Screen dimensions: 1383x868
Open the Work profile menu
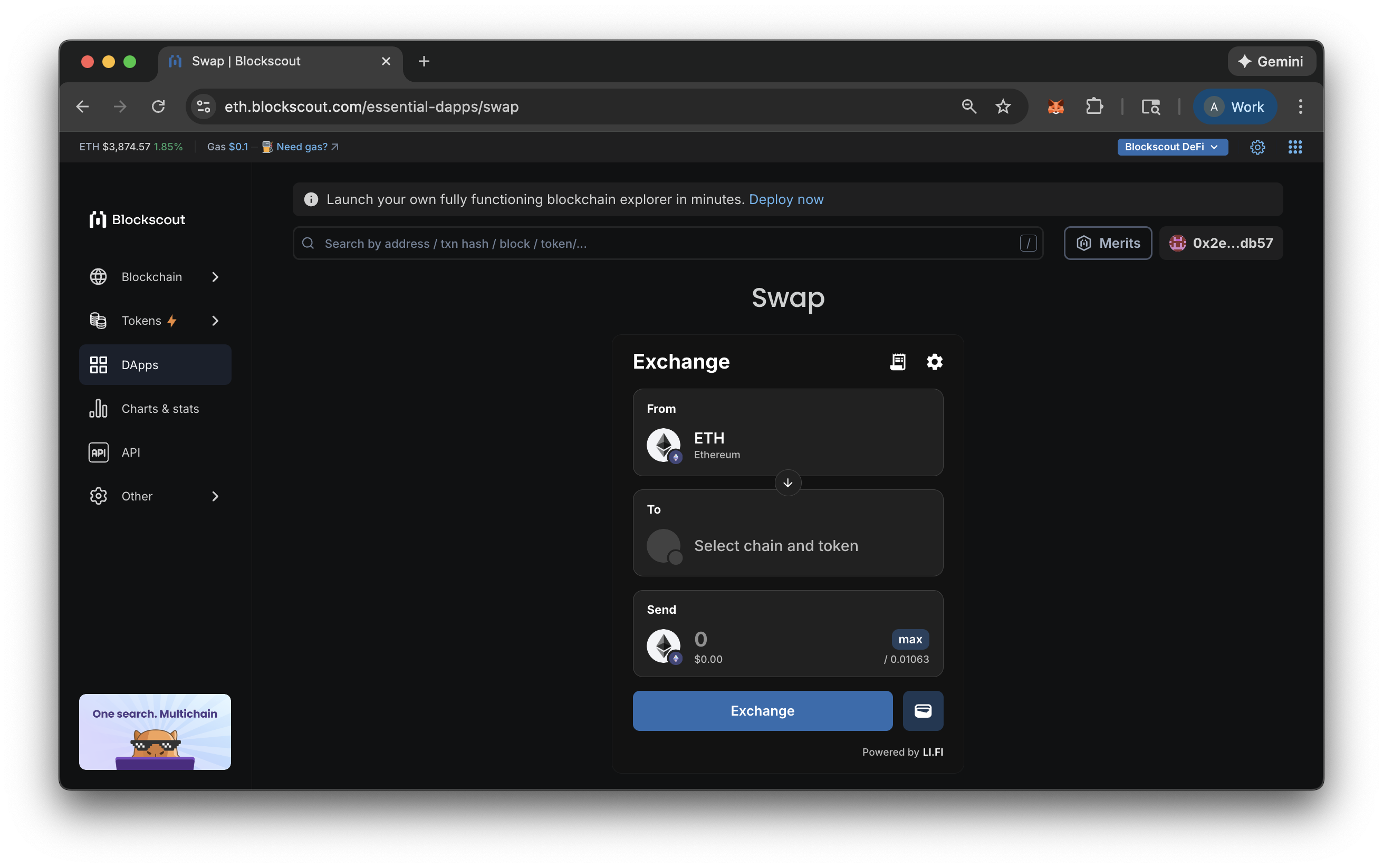[1235, 106]
